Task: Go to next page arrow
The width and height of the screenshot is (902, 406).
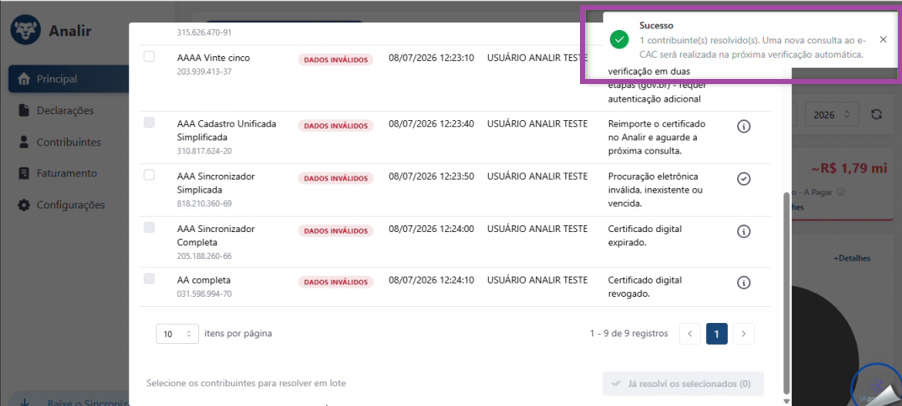Action: click(x=744, y=334)
